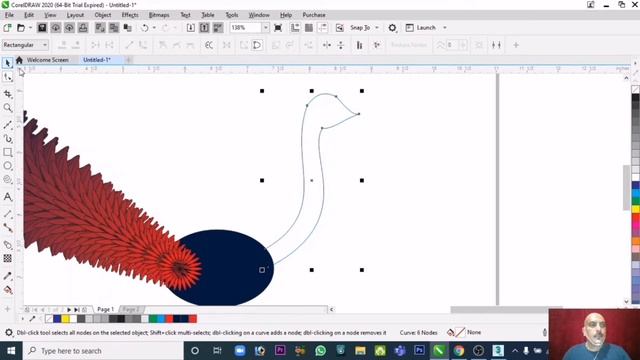Open the undo history dropdown arrow
Screen dimensions: 640x360
pos(154,28)
